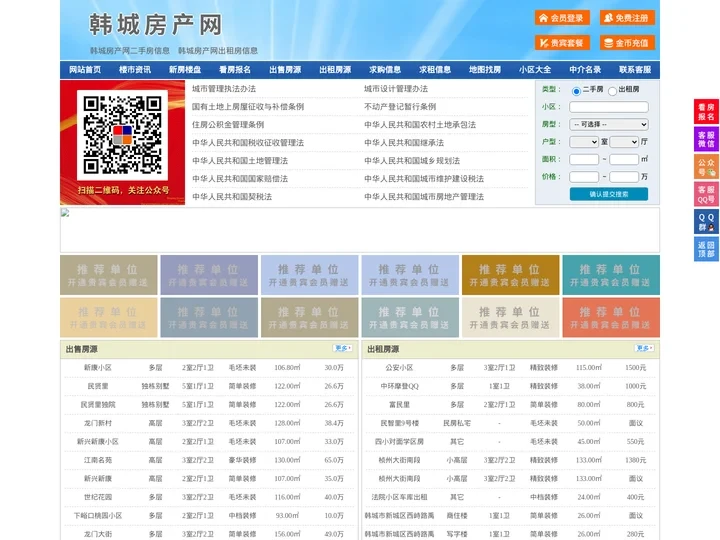
Task: Open 中华人民共和国土地管理法 link
Action: pyautogui.click(x=240, y=161)
